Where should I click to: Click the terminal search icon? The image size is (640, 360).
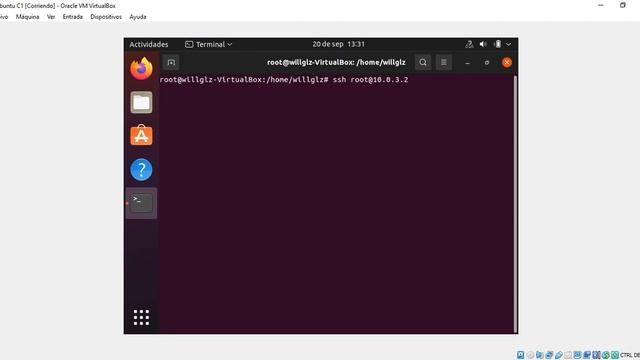click(423, 62)
